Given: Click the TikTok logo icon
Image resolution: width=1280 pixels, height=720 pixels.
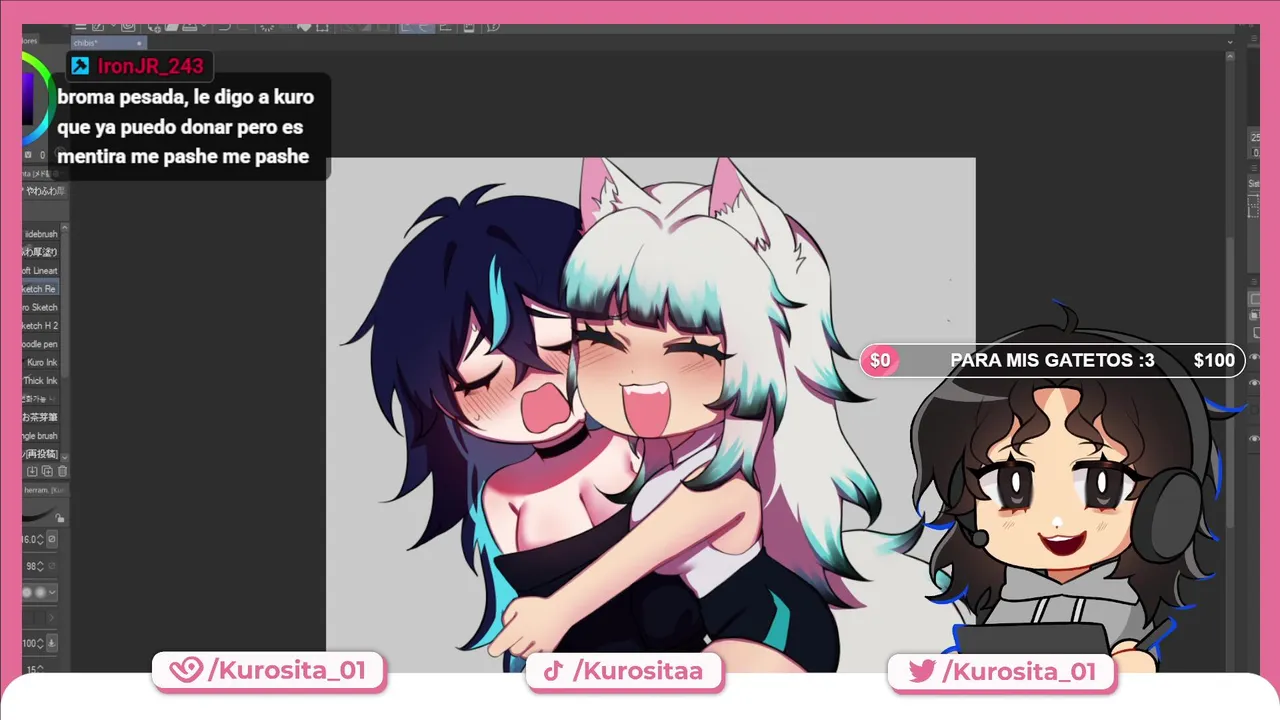Looking at the screenshot, I should pos(553,671).
